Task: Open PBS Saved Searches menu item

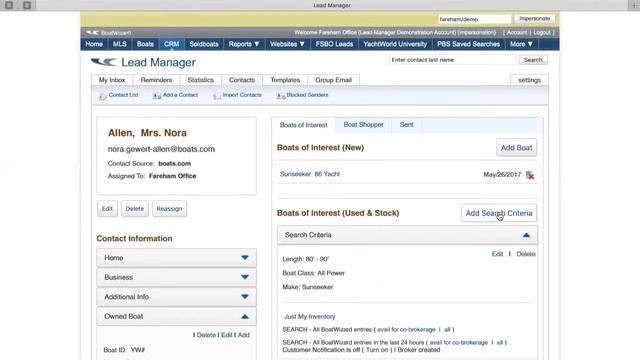Action: pyautogui.click(x=469, y=44)
